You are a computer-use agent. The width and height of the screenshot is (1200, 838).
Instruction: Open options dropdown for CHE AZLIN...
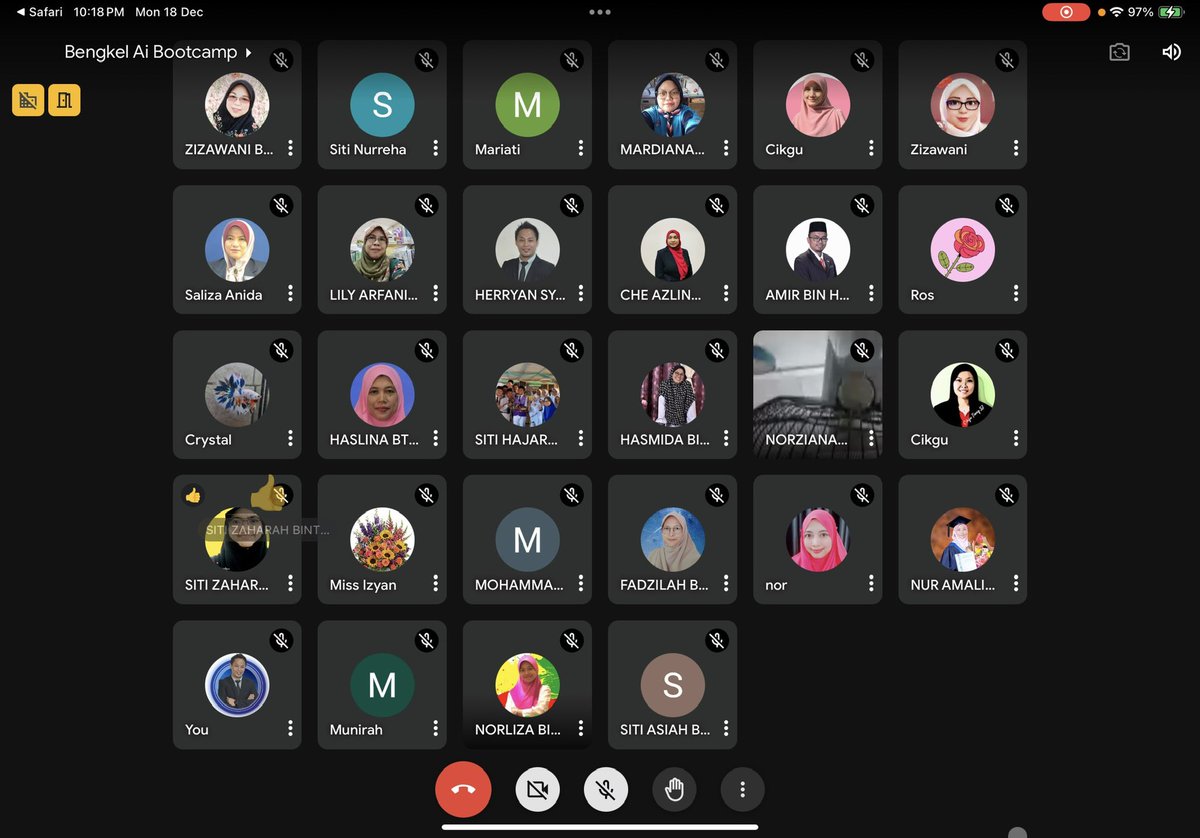726,294
